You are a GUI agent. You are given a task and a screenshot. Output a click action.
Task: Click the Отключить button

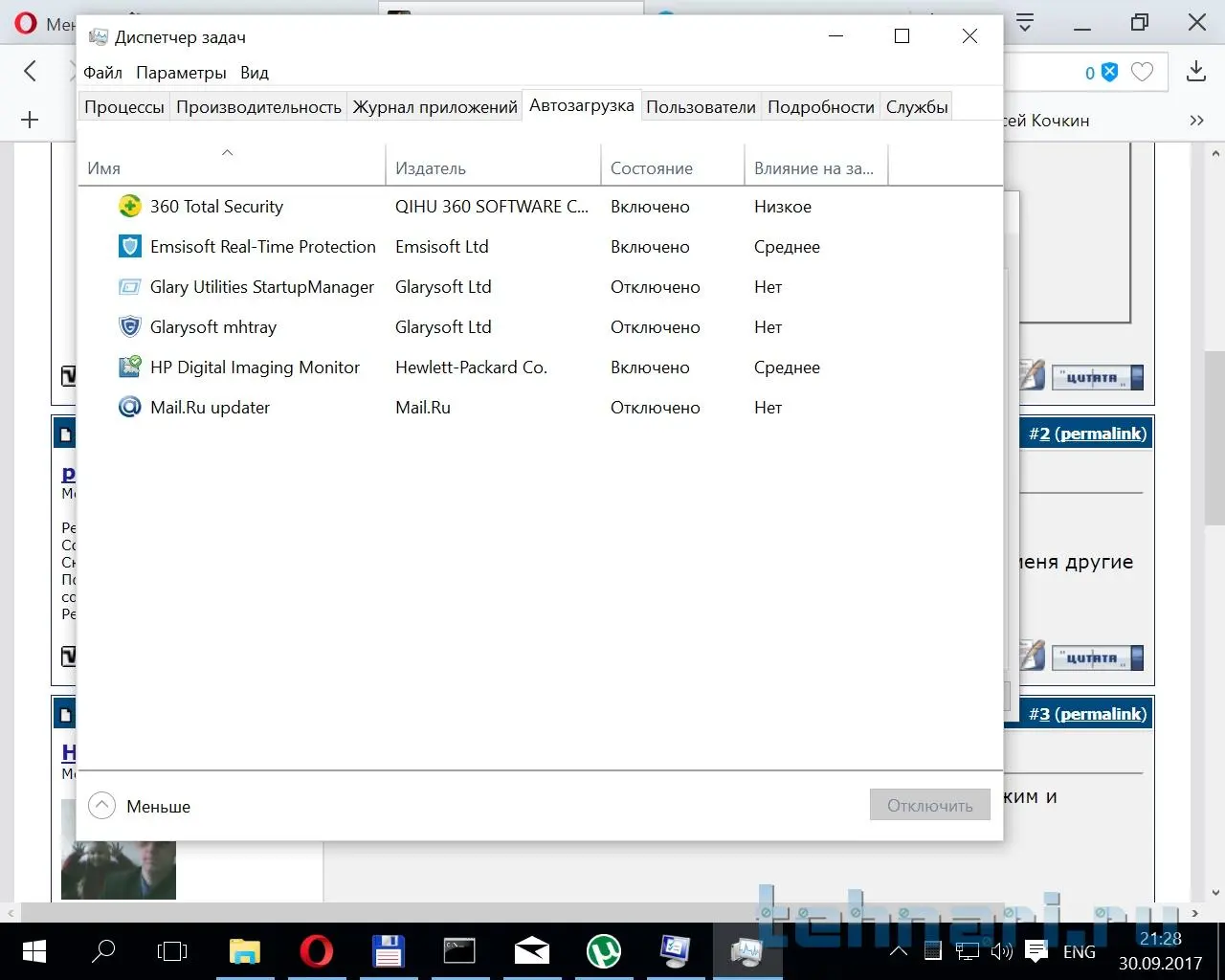[x=930, y=806]
